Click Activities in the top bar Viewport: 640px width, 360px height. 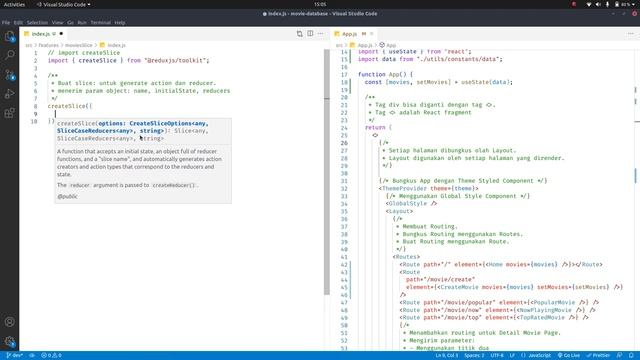tap(14, 4)
